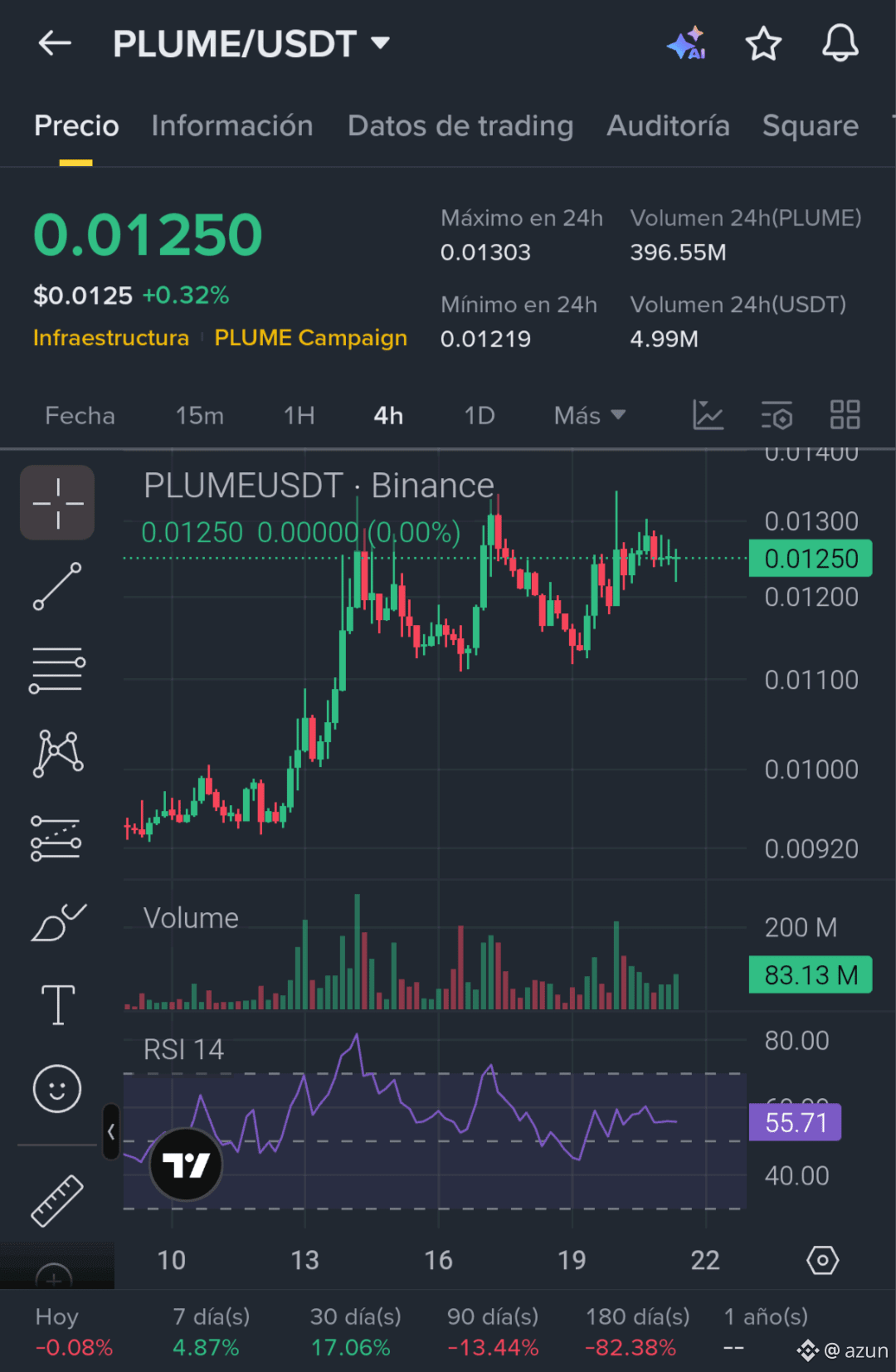896x1372 pixels.
Task: Tap the 30 día(s) 17.06% entry
Action: 355,1331
